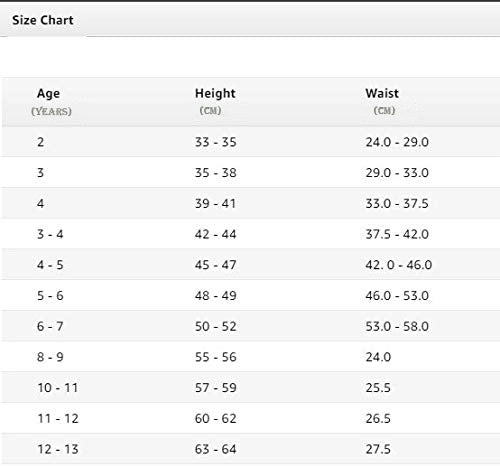Screen dimensions: 500x467
Task: Select waist value 27.5
Action: (378, 449)
